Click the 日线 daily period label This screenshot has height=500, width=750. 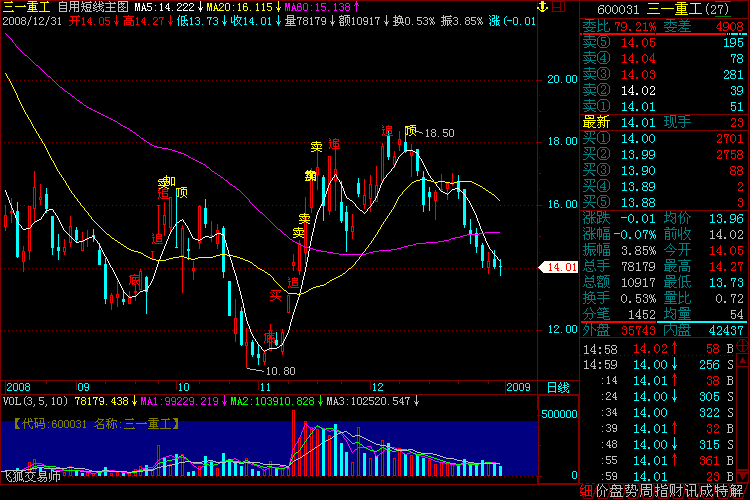point(558,388)
